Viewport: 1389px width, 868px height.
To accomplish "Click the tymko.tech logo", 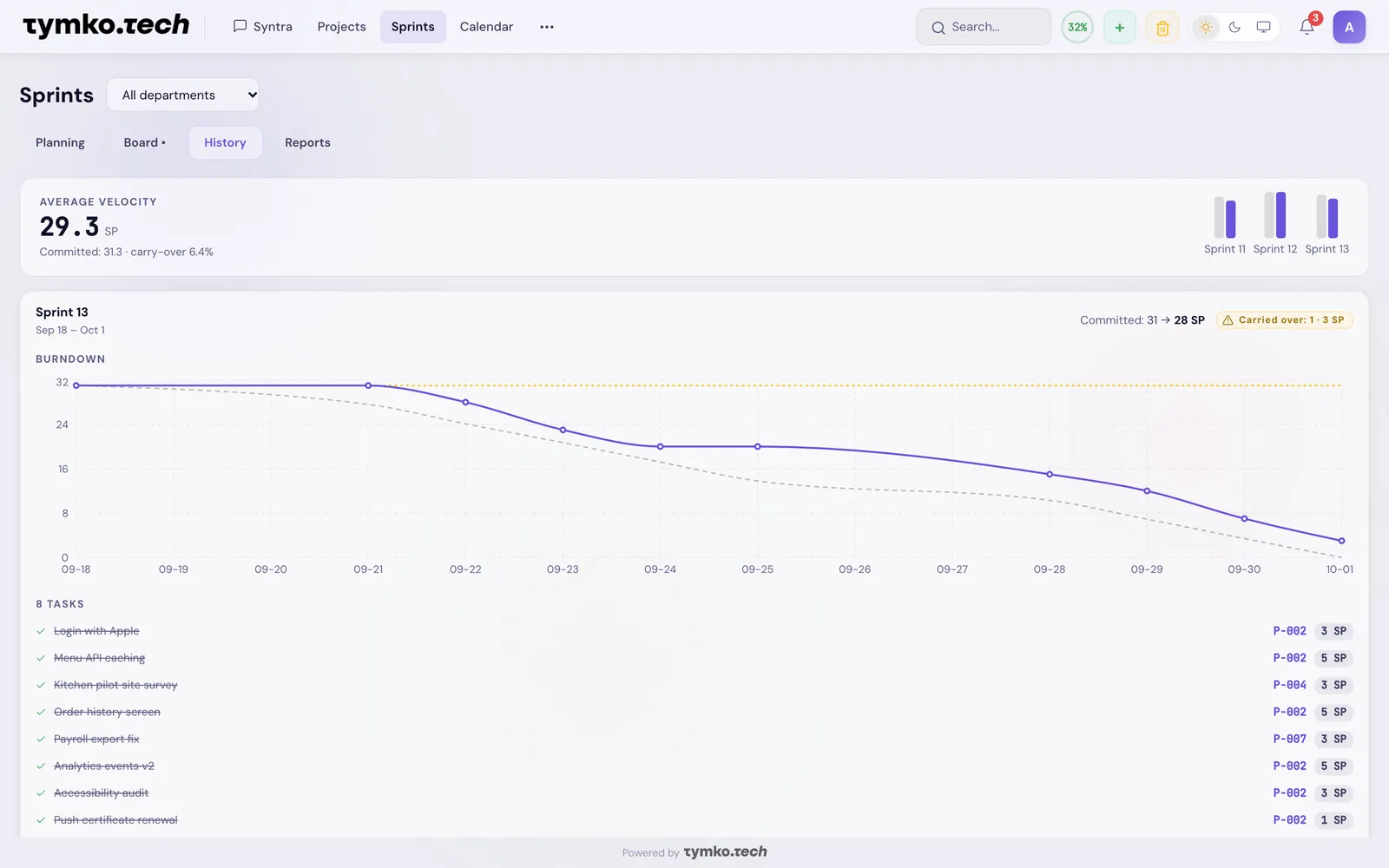I will click(106, 26).
